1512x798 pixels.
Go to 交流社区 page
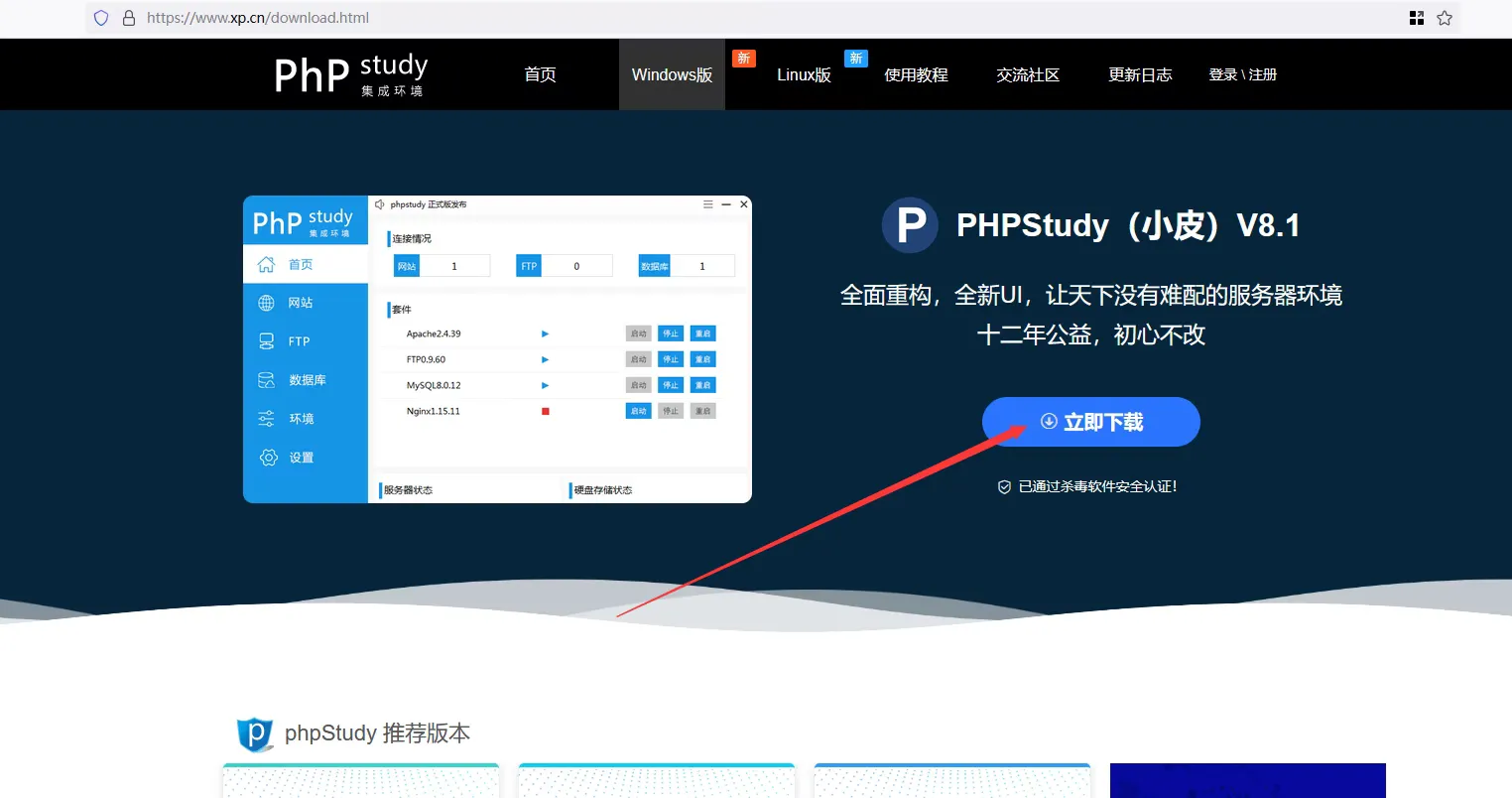tap(1028, 75)
